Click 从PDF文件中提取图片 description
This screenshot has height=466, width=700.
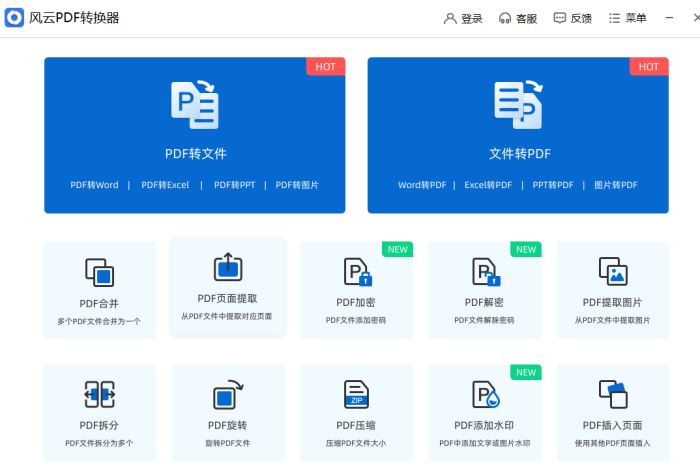[612, 320]
